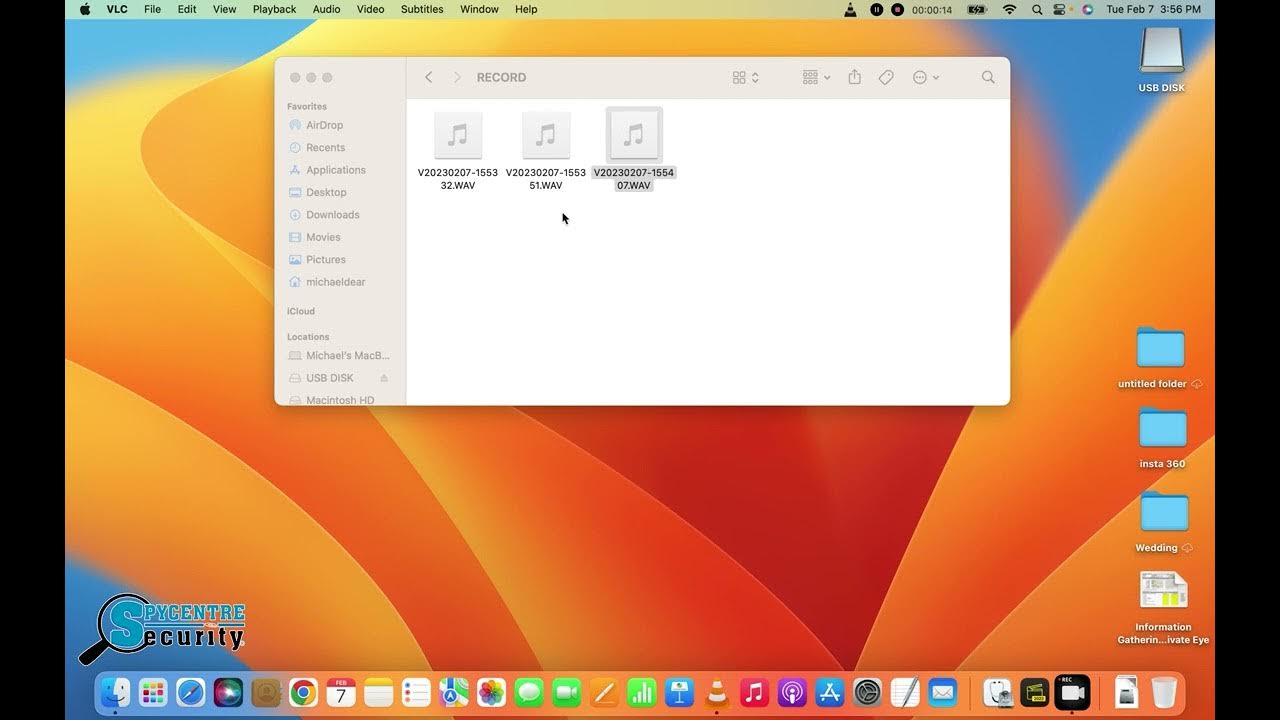The image size is (1280, 720).
Task: Select Information Gathering document on desktop
Action: pos(1163,608)
